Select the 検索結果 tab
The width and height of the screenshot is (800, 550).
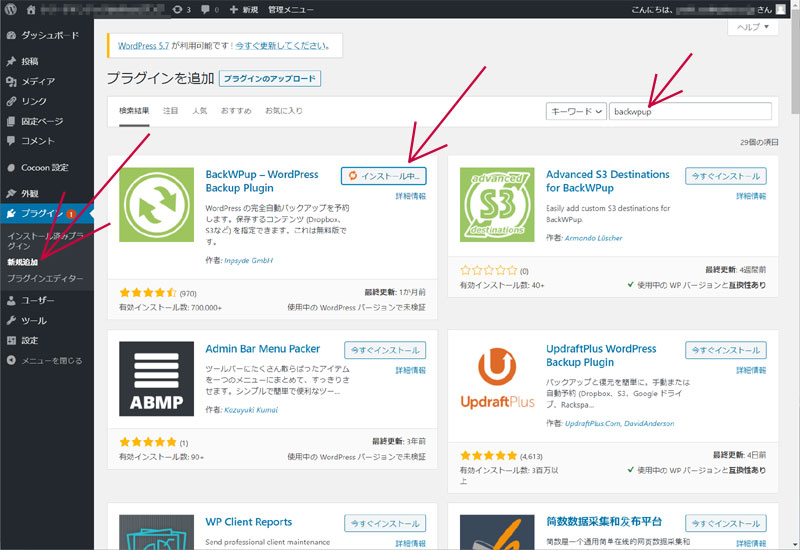pos(134,111)
